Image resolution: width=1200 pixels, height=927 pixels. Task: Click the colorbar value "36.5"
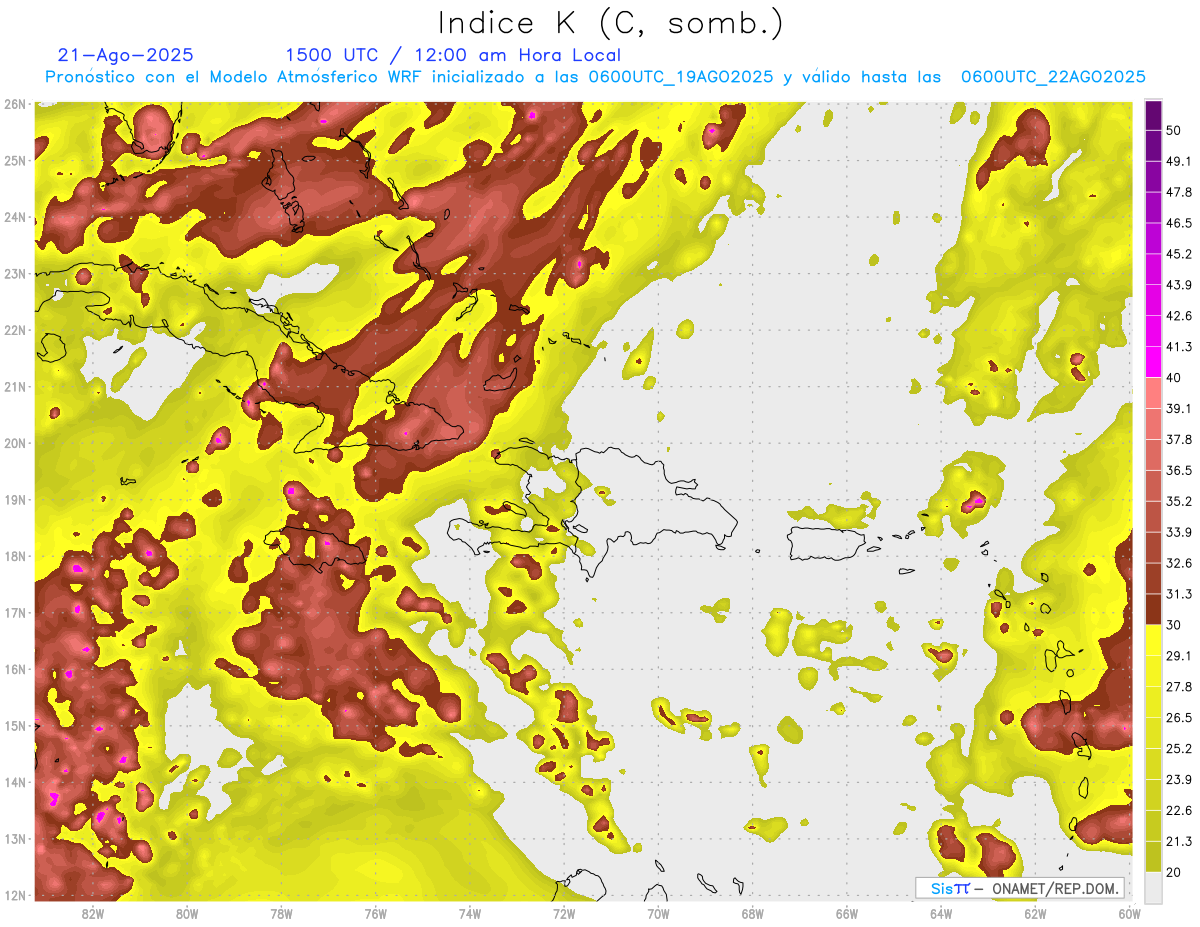1178,470
